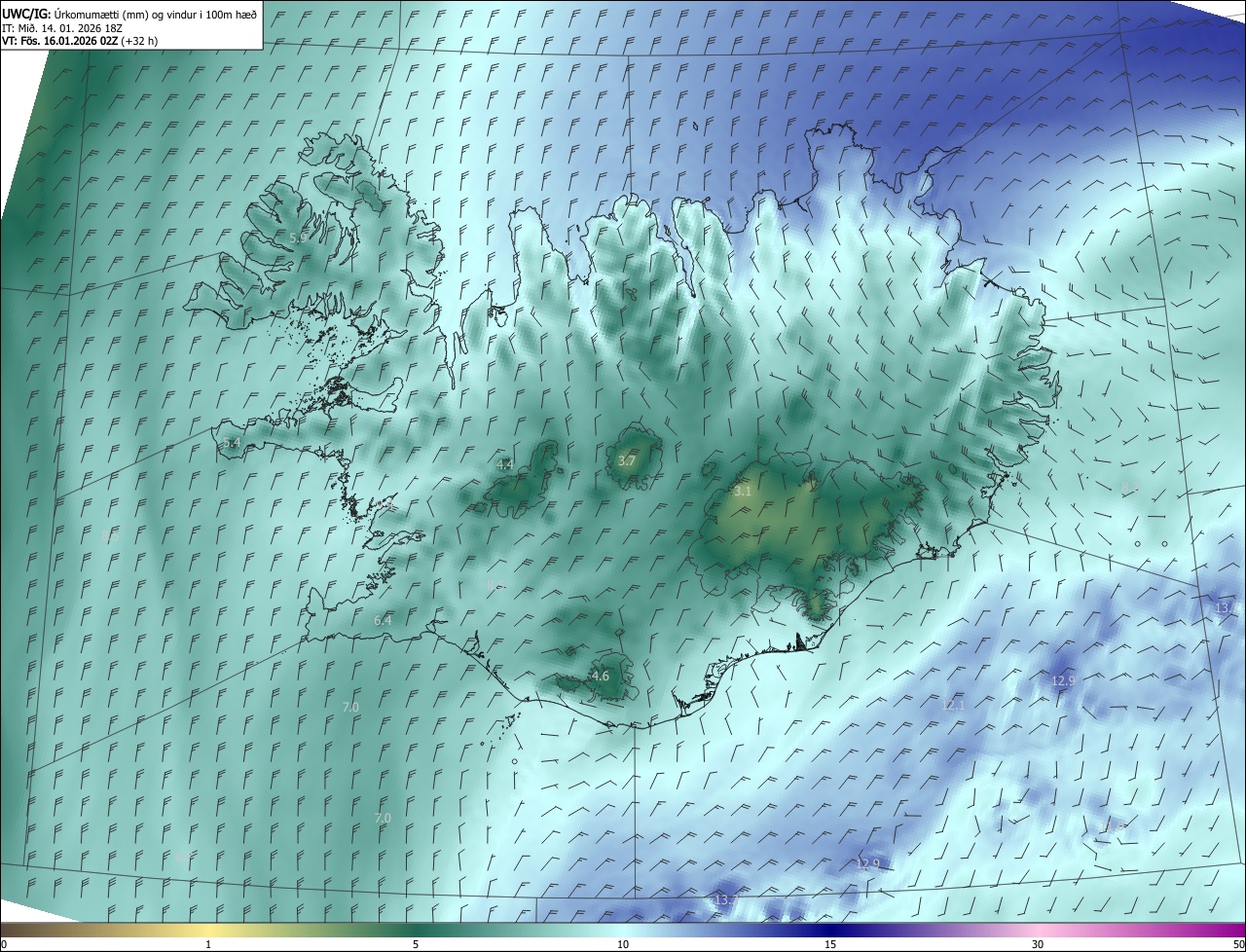Click the 'UWC/IG:' header label
Viewport: 1246px width, 952px height.
26,14
